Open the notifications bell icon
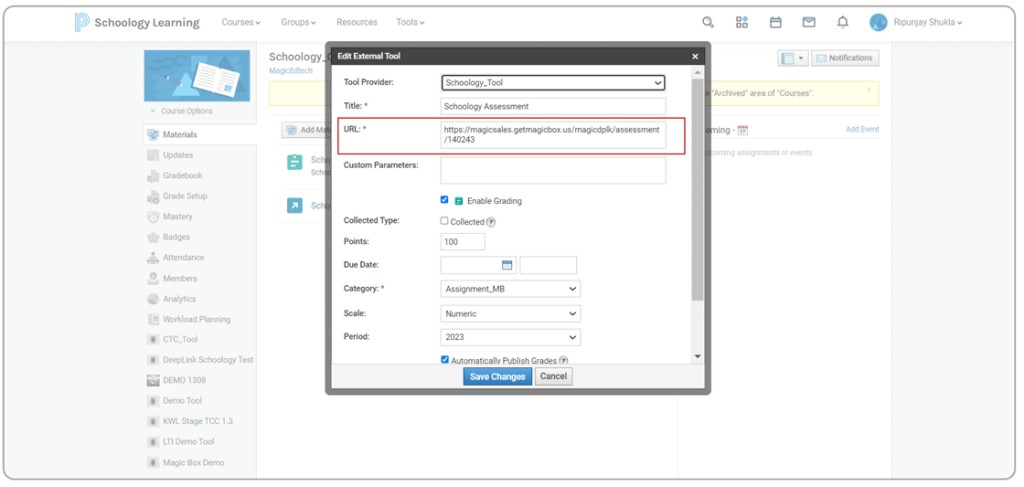Image resolution: width=1024 pixels, height=487 pixels. [x=842, y=22]
